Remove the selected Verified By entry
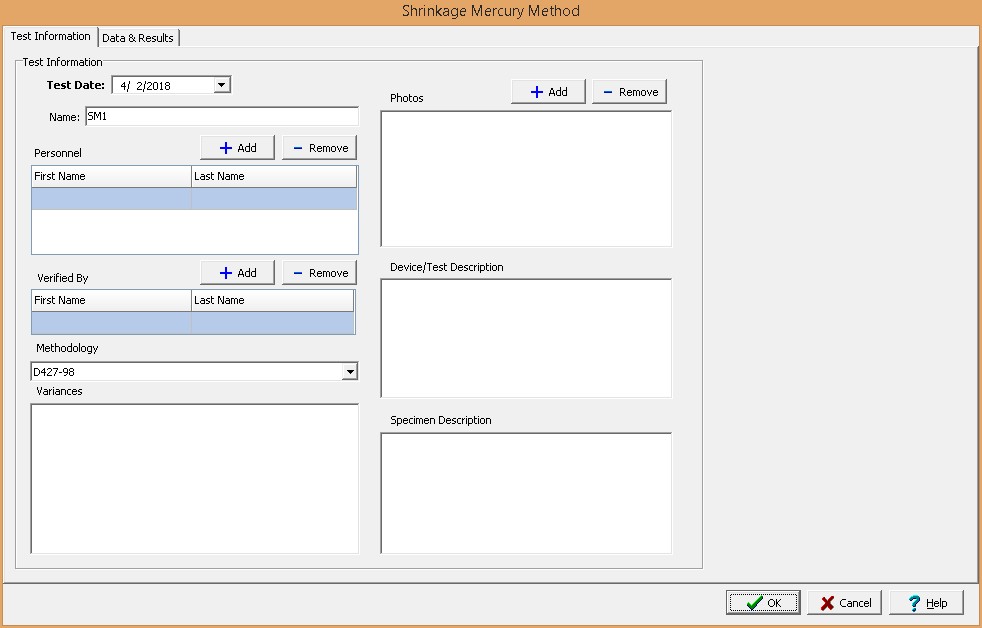The height and width of the screenshot is (628, 982). [319, 273]
